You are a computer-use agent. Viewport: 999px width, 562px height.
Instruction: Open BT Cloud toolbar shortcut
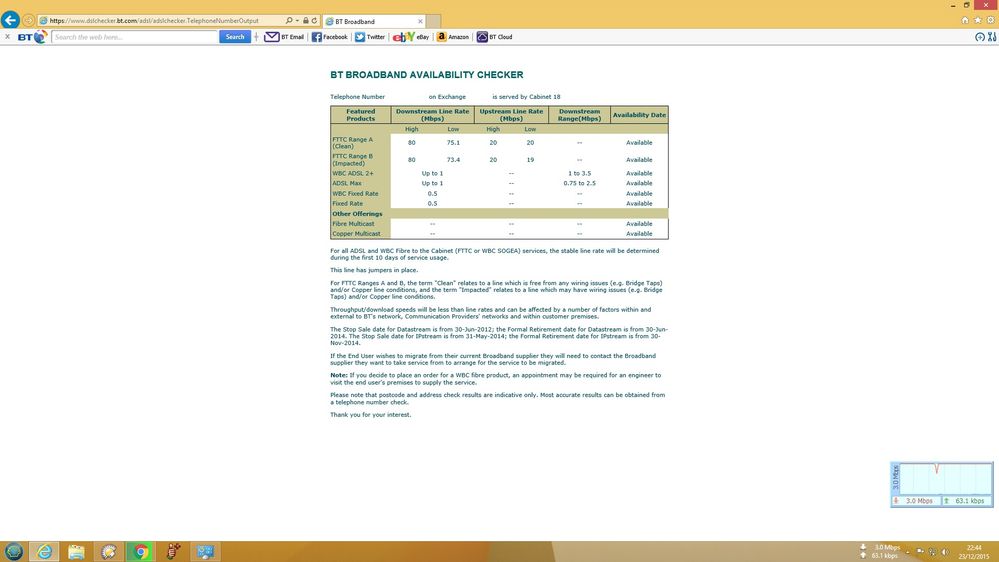tap(494, 37)
